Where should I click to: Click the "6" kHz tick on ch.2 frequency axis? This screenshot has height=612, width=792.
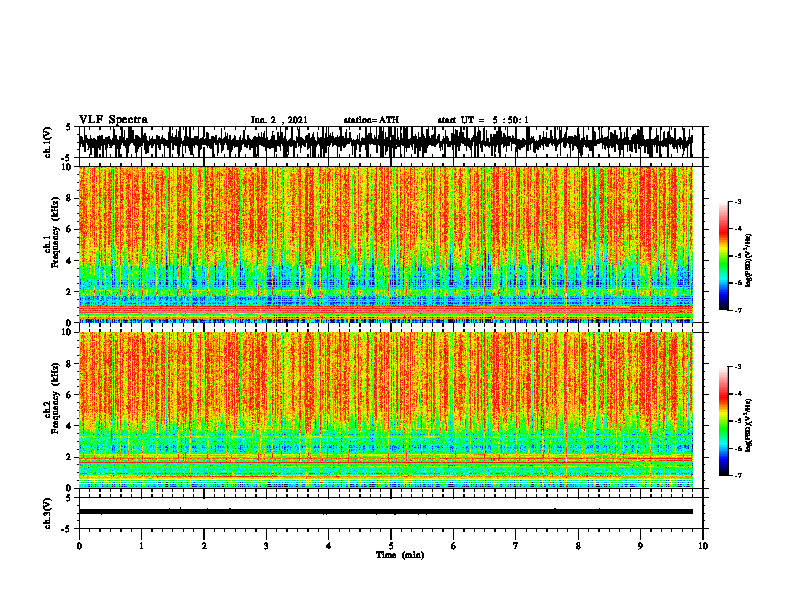(69, 395)
